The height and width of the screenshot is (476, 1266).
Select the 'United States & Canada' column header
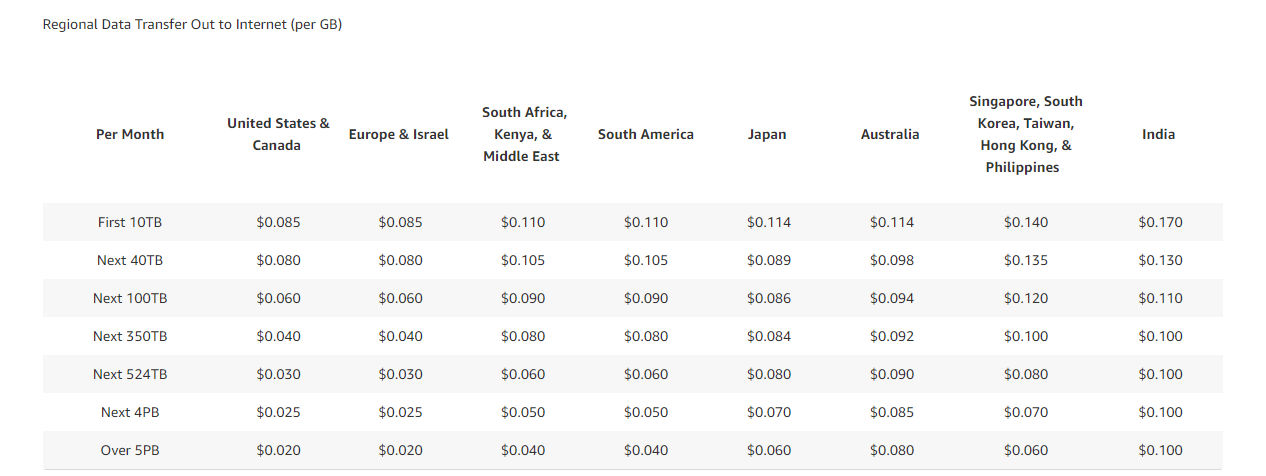(x=278, y=134)
